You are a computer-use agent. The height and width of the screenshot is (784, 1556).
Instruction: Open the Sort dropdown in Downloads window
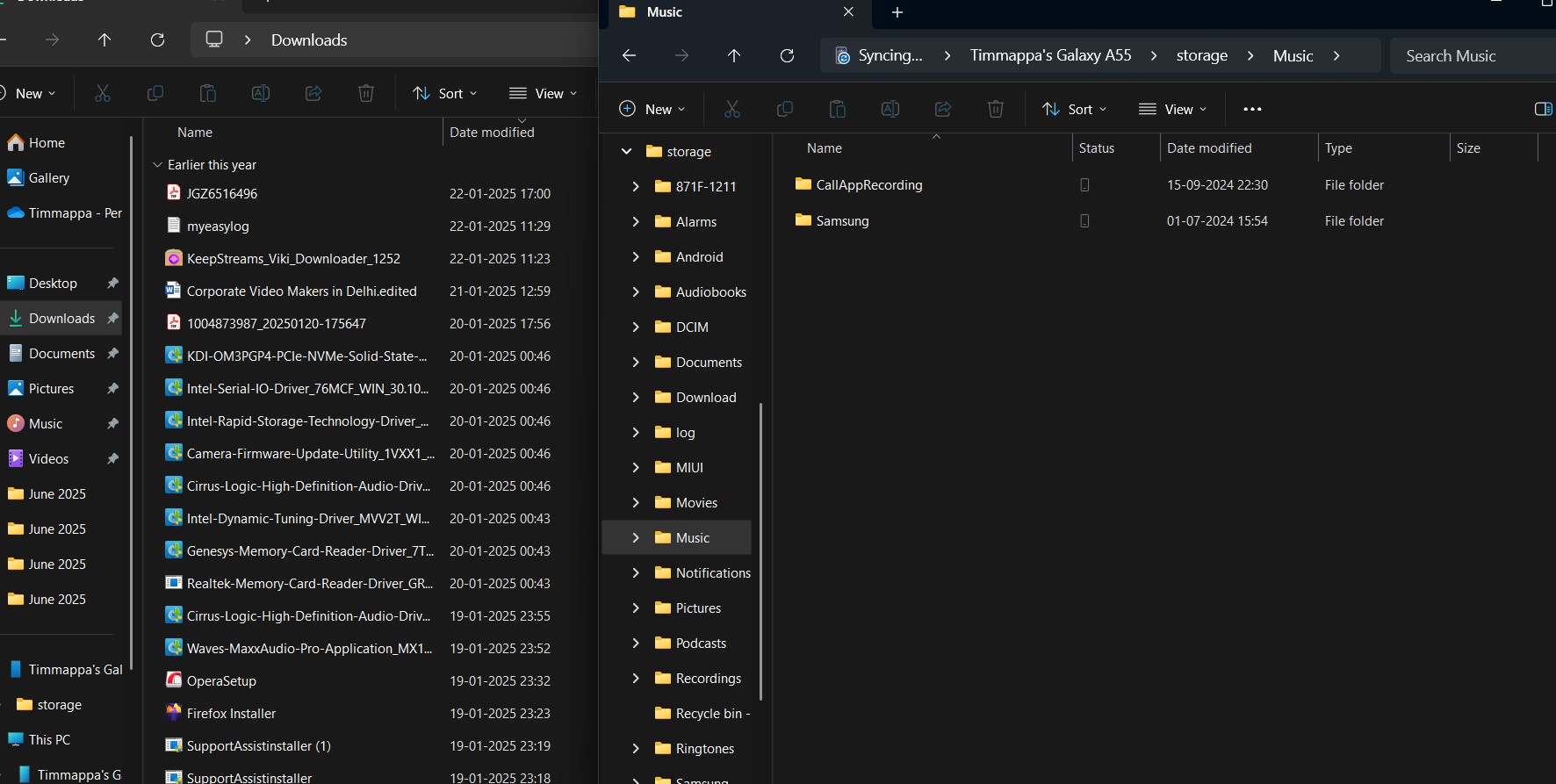[445, 93]
